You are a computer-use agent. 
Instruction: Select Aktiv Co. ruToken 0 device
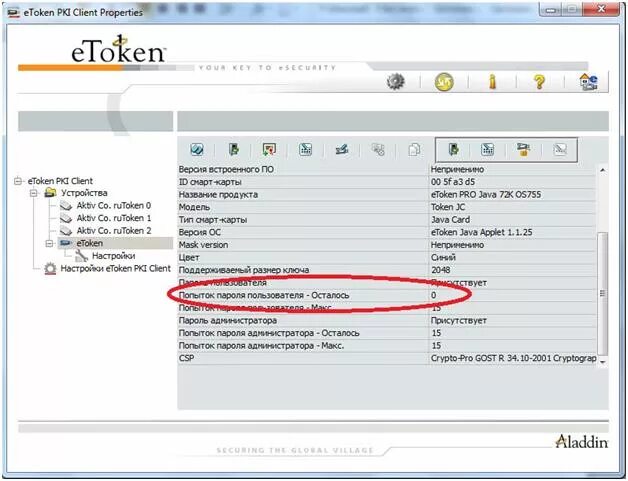[x=114, y=206]
